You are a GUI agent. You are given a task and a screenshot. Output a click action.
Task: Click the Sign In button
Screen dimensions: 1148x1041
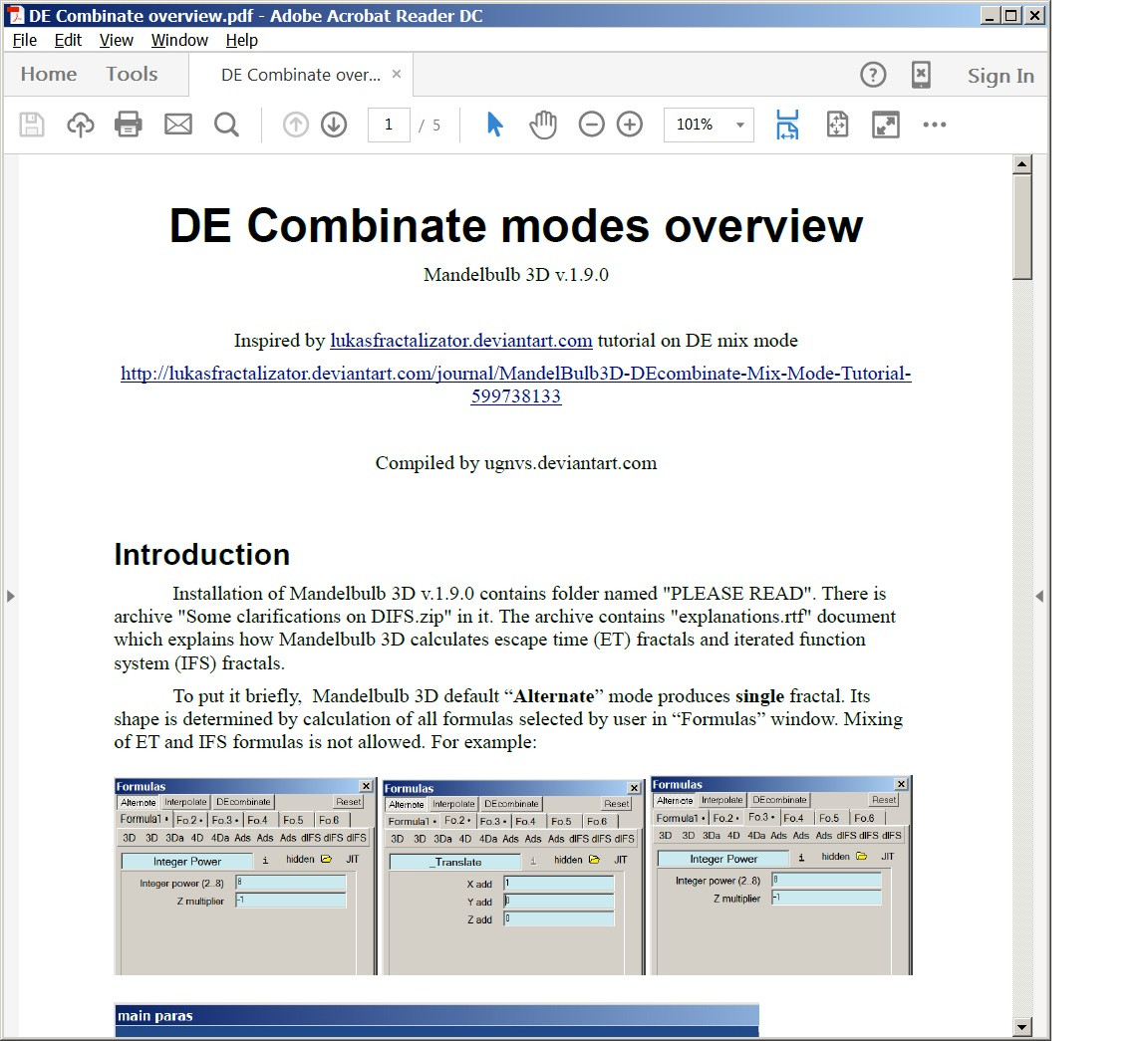click(1001, 76)
